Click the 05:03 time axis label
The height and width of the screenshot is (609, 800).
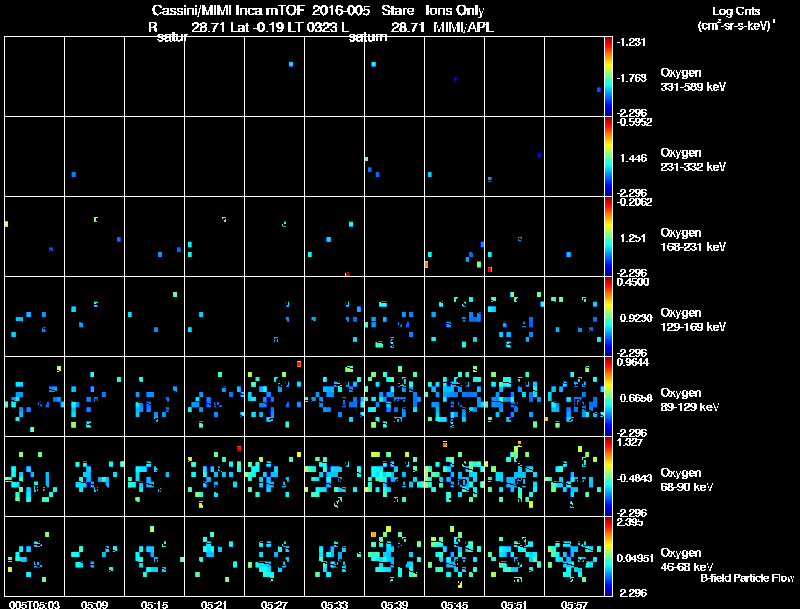35,604
